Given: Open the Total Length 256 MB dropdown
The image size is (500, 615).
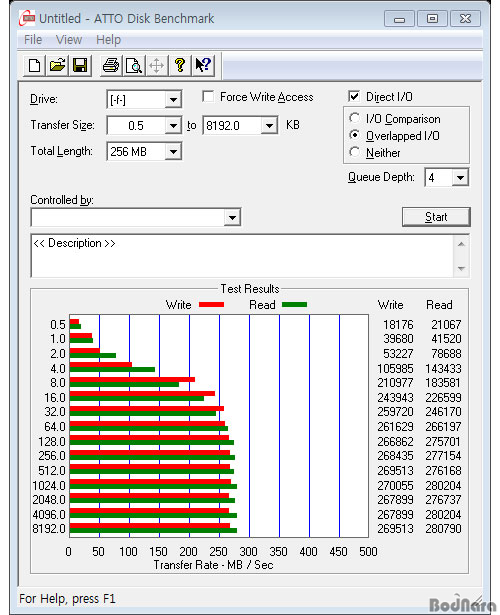Looking at the screenshot, I should (173, 151).
